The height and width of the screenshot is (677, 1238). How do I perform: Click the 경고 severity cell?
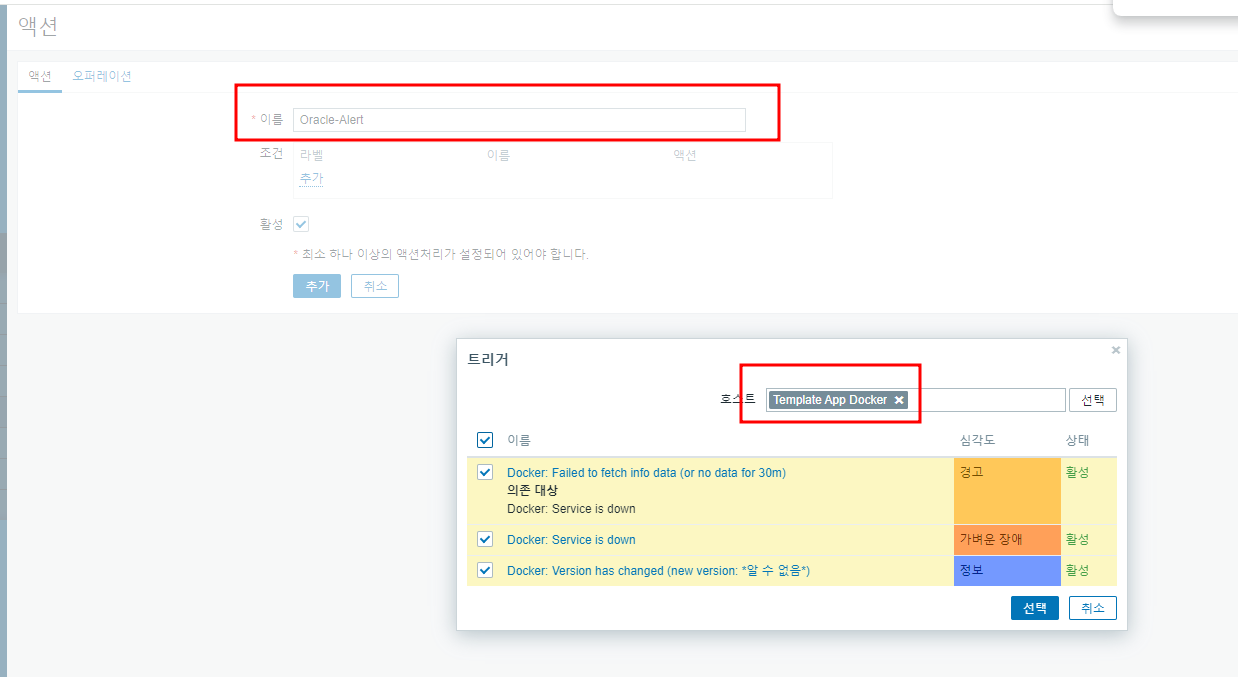[x=1007, y=491]
